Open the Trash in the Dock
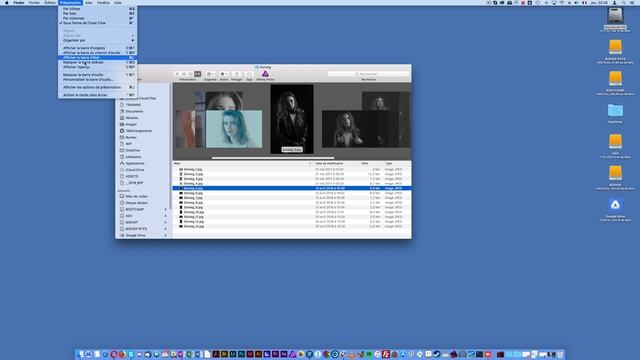Screen dimensions: 640x360 pyautogui.click(x=560, y=354)
